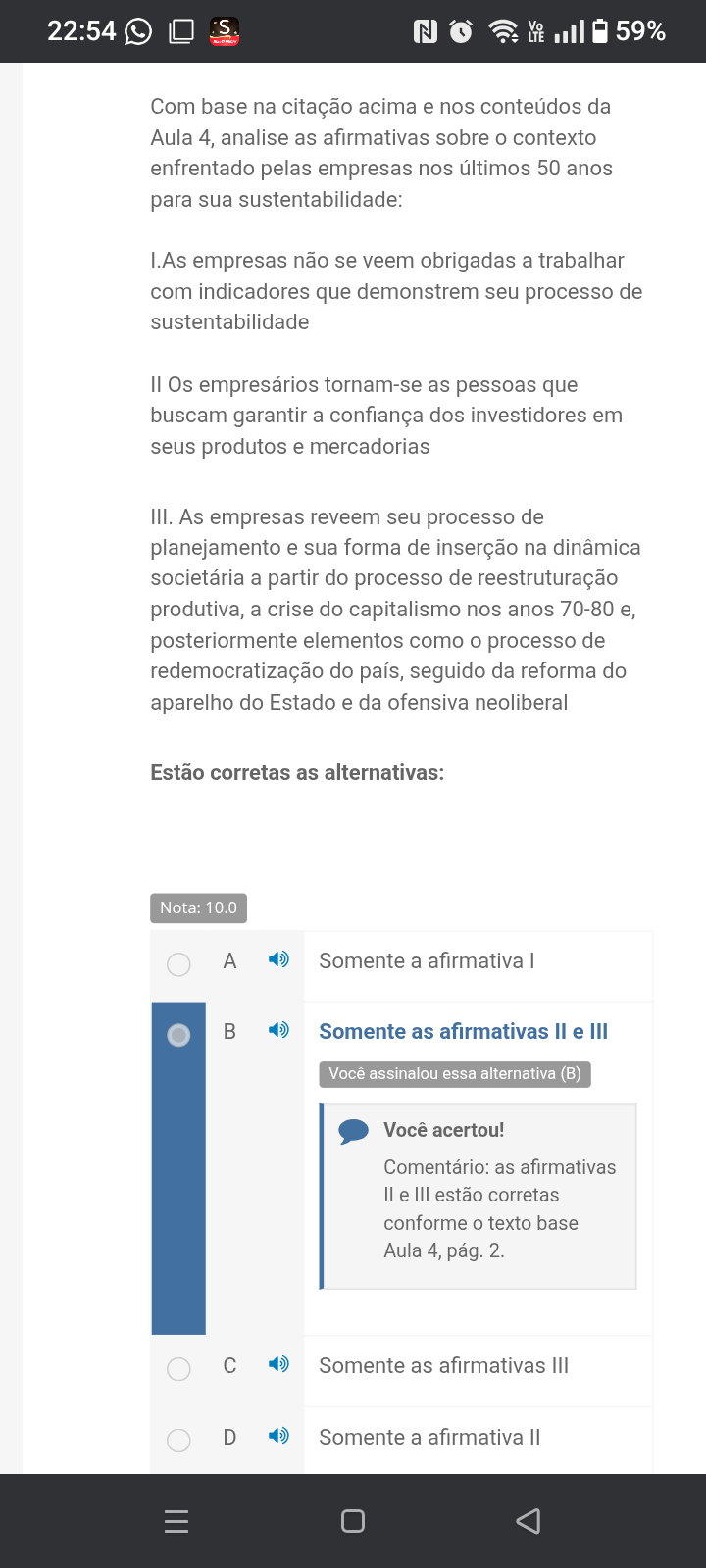Select radio button for alternative D
The image size is (706, 1568).
pos(178,1440)
